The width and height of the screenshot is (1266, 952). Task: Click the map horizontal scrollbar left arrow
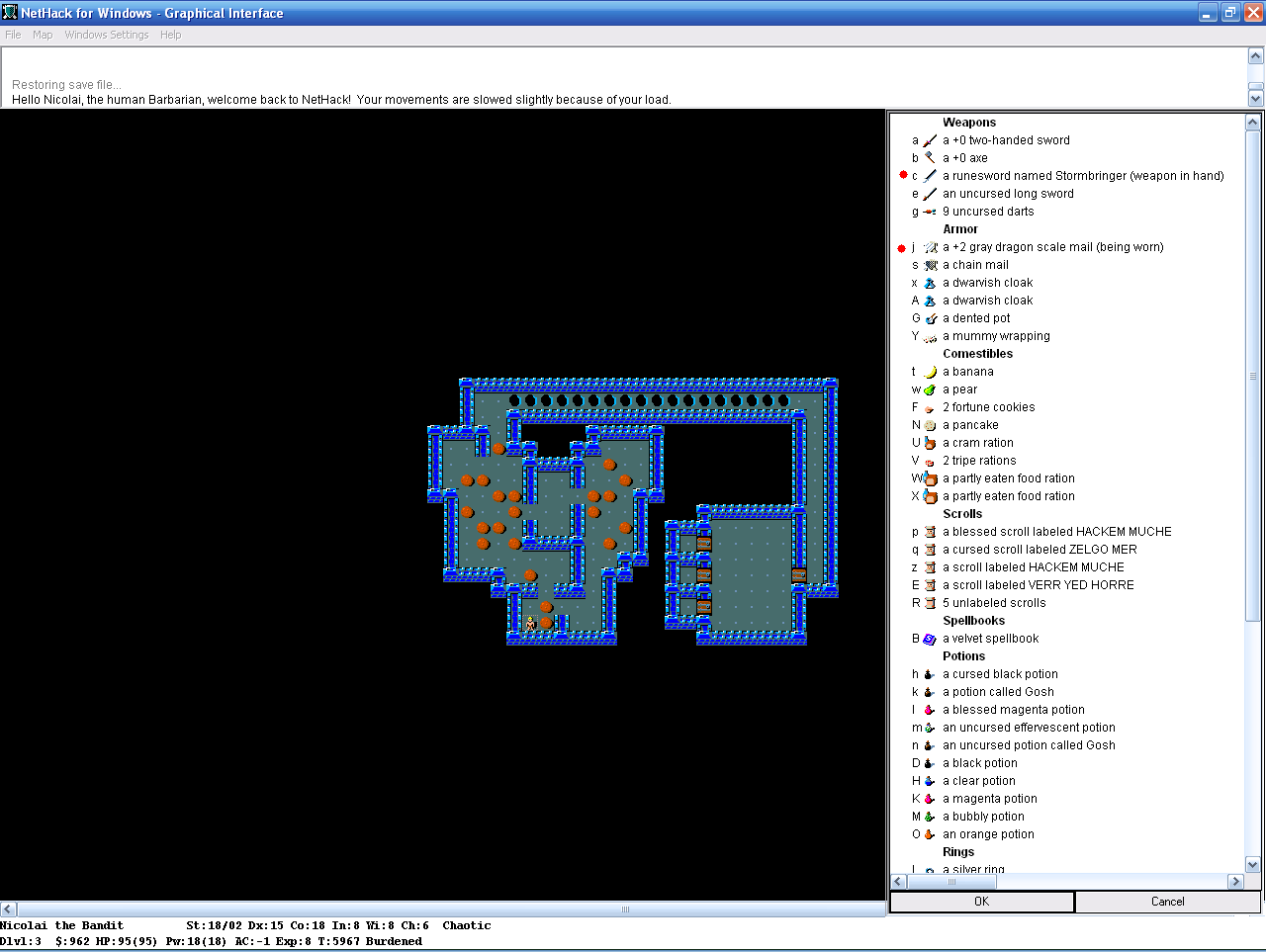coord(8,909)
